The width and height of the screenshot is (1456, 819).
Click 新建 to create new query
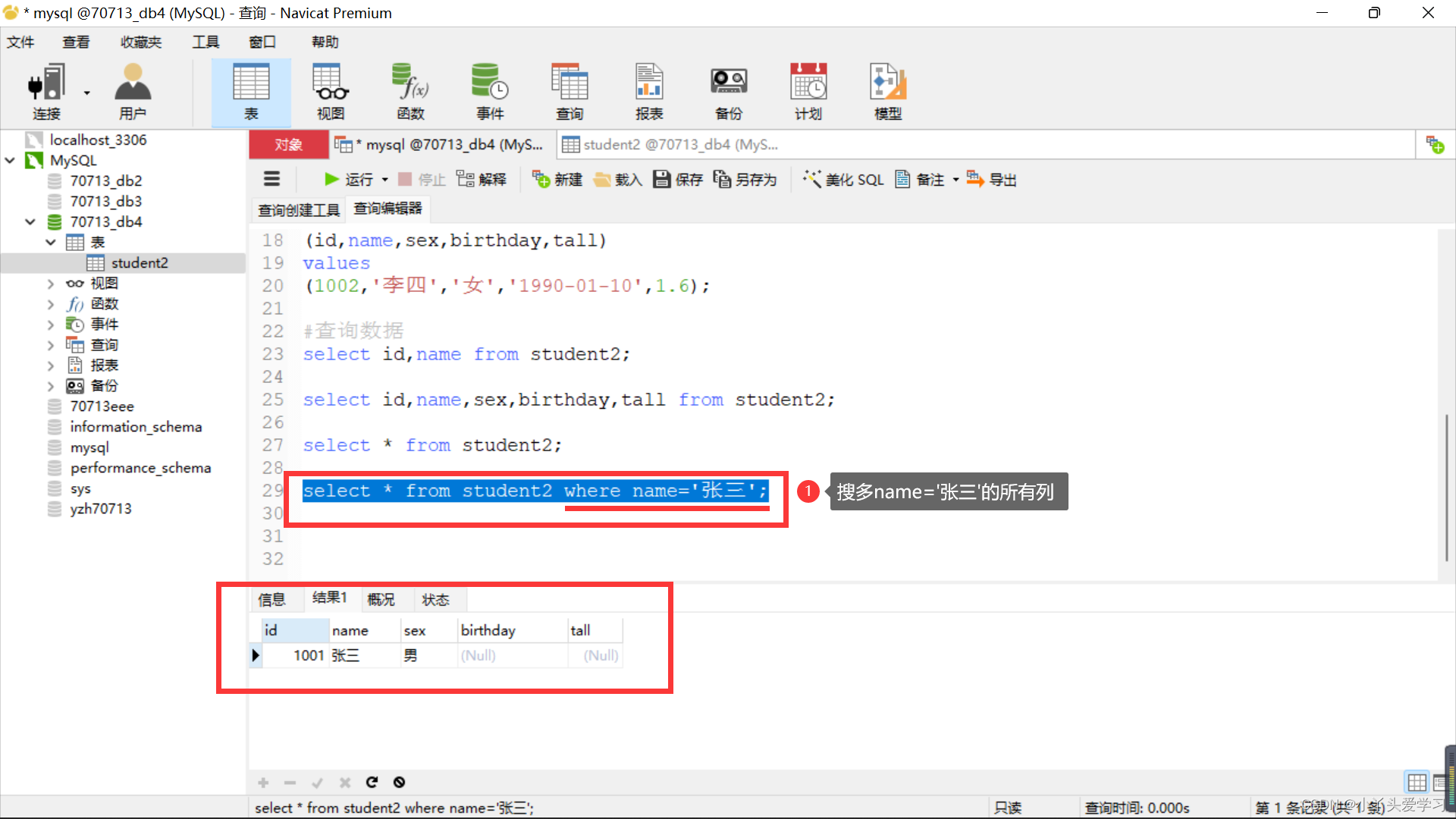point(557,180)
